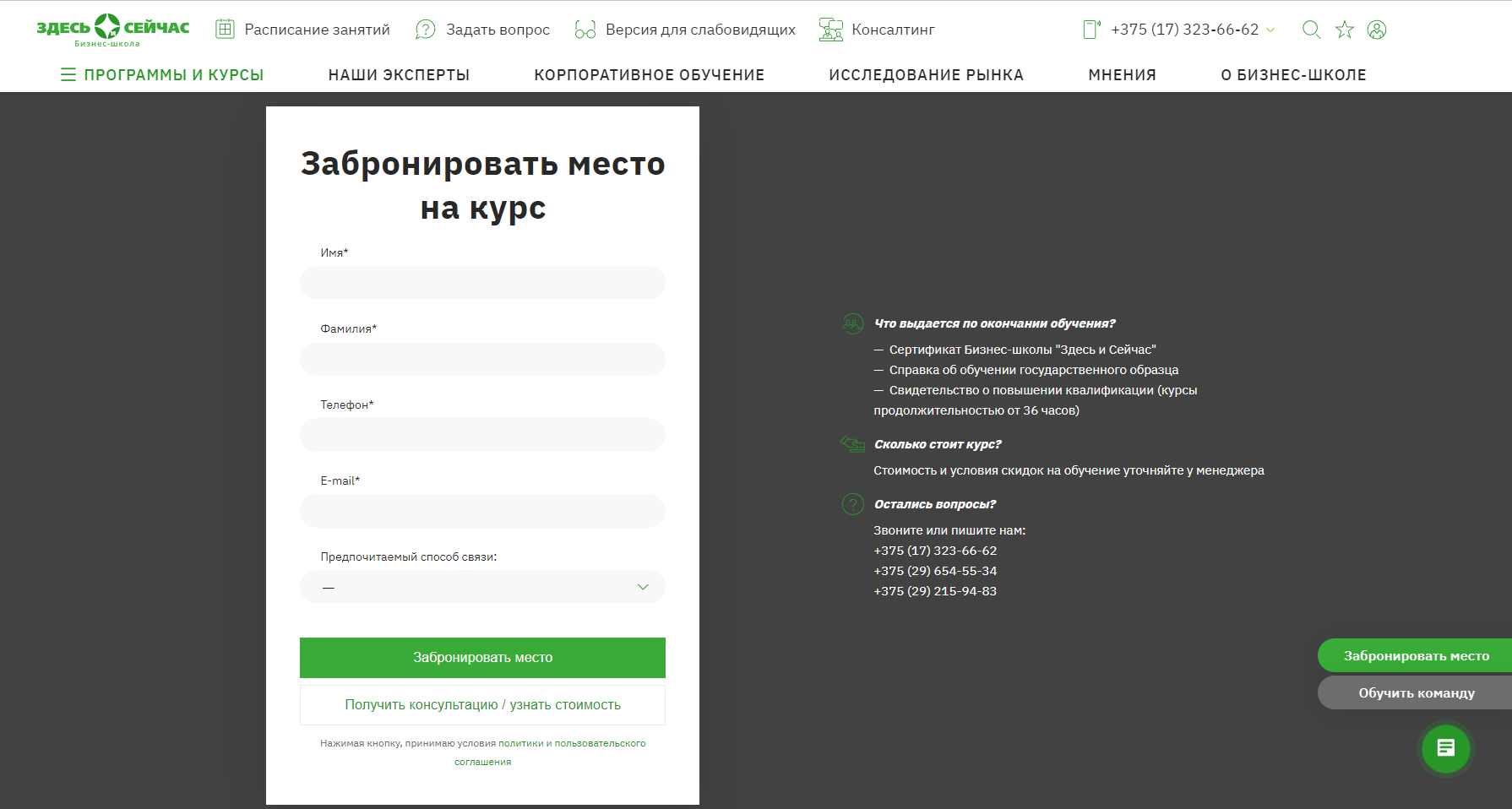The image size is (1512, 809).
Task: Click contact number +375 (29) 654-55-34
Action: [935, 571]
